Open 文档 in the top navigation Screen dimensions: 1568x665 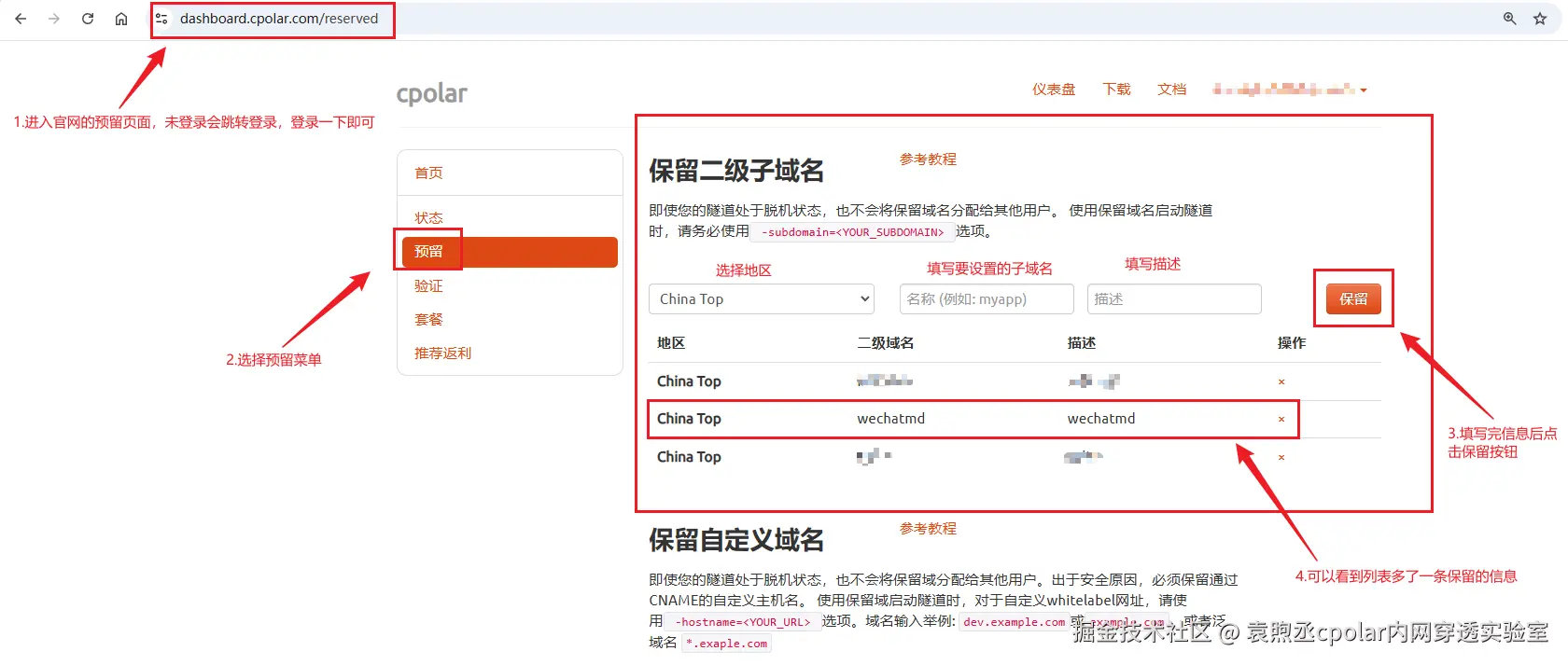click(1171, 90)
